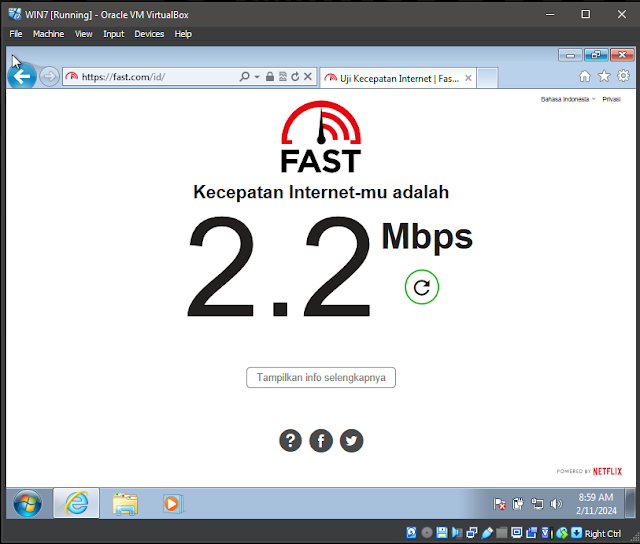This screenshot has height=544, width=640.
Task: Click VirtualBox USB status icon
Action: pyautogui.click(x=487, y=533)
